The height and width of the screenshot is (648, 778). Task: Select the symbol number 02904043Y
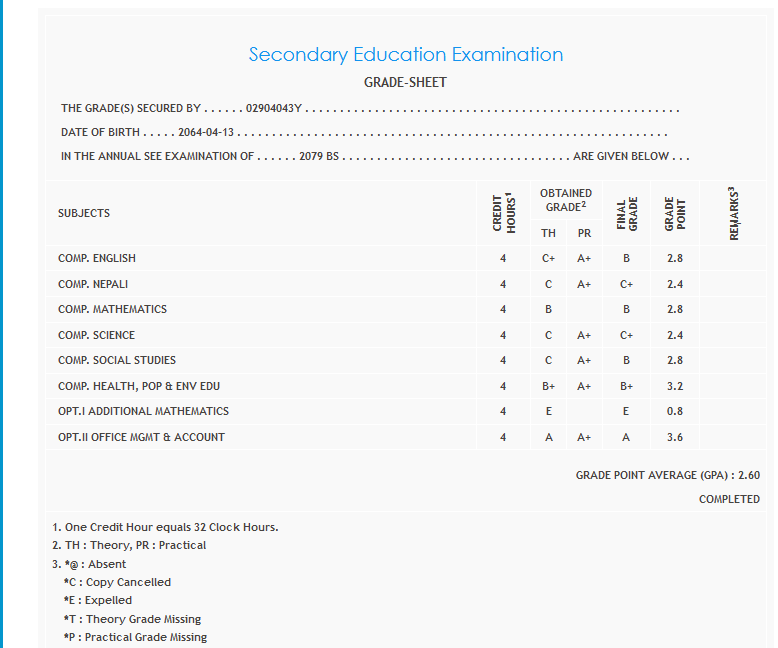click(x=274, y=108)
